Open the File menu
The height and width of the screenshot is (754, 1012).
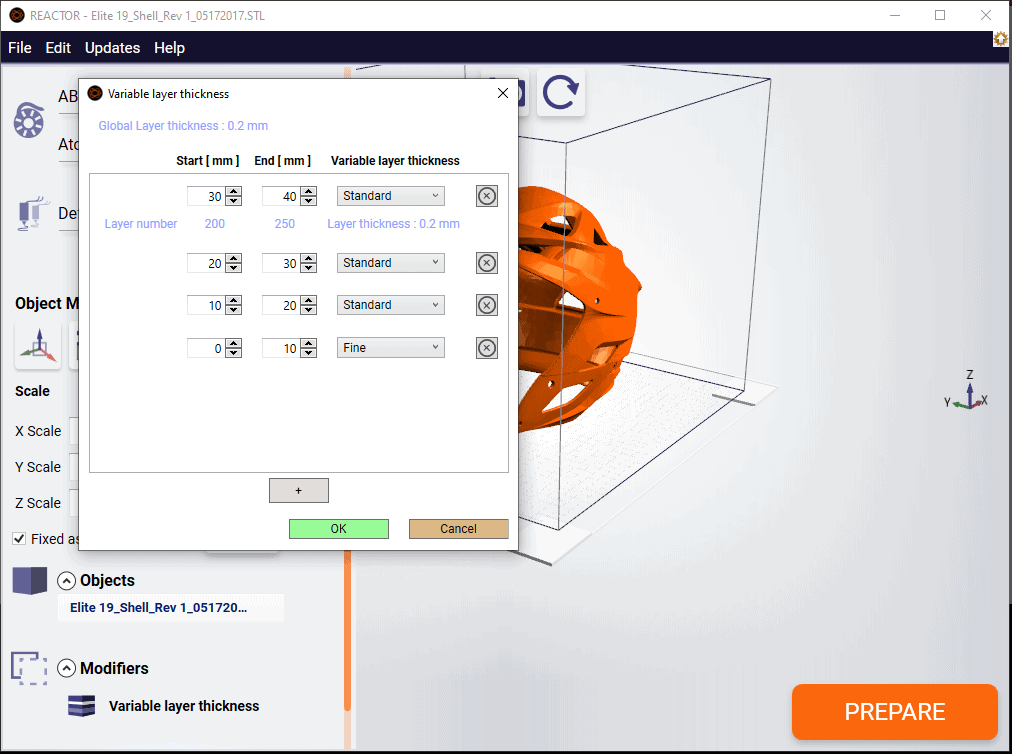20,48
